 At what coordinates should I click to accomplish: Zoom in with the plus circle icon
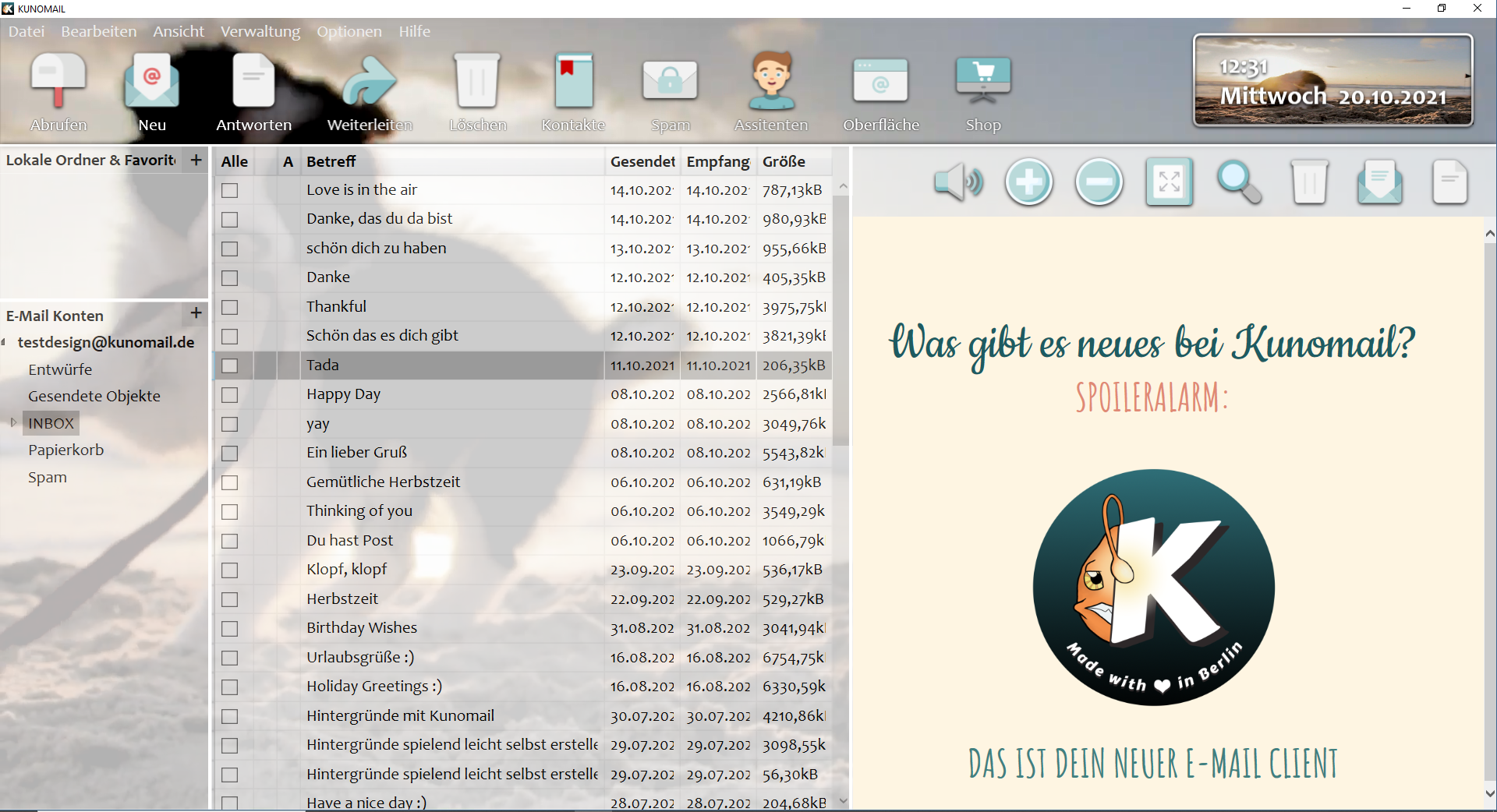coord(1029,182)
